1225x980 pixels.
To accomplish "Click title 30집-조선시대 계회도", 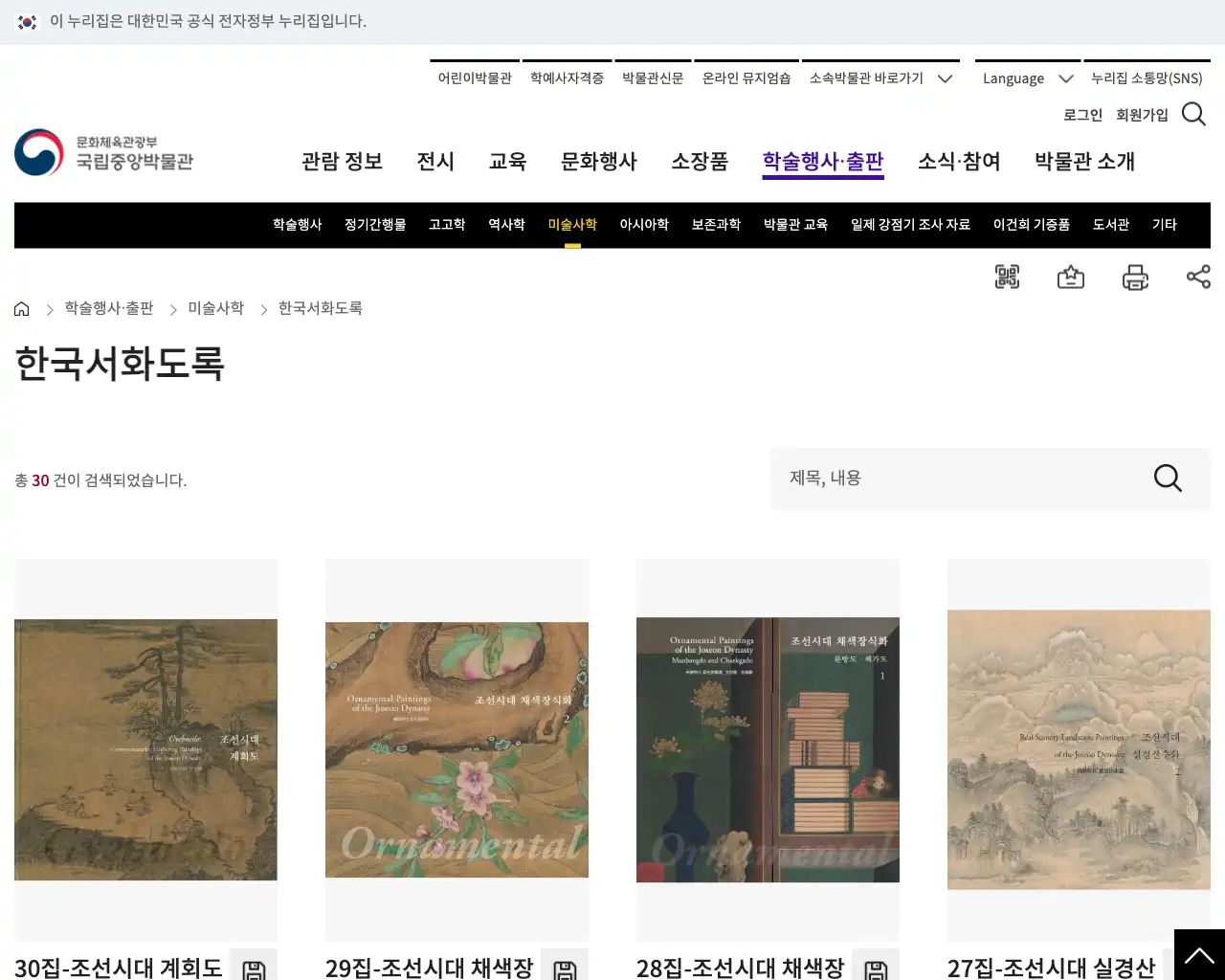I will point(119,968).
